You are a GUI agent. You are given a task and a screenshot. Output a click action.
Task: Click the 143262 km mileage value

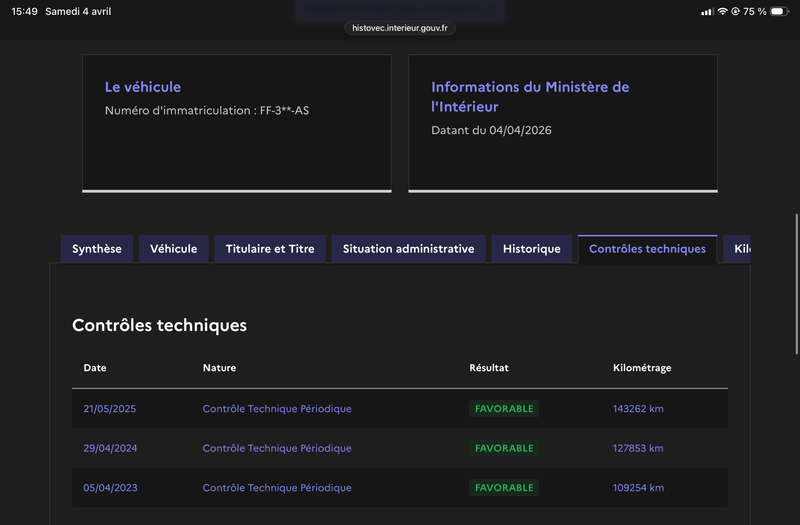point(638,409)
